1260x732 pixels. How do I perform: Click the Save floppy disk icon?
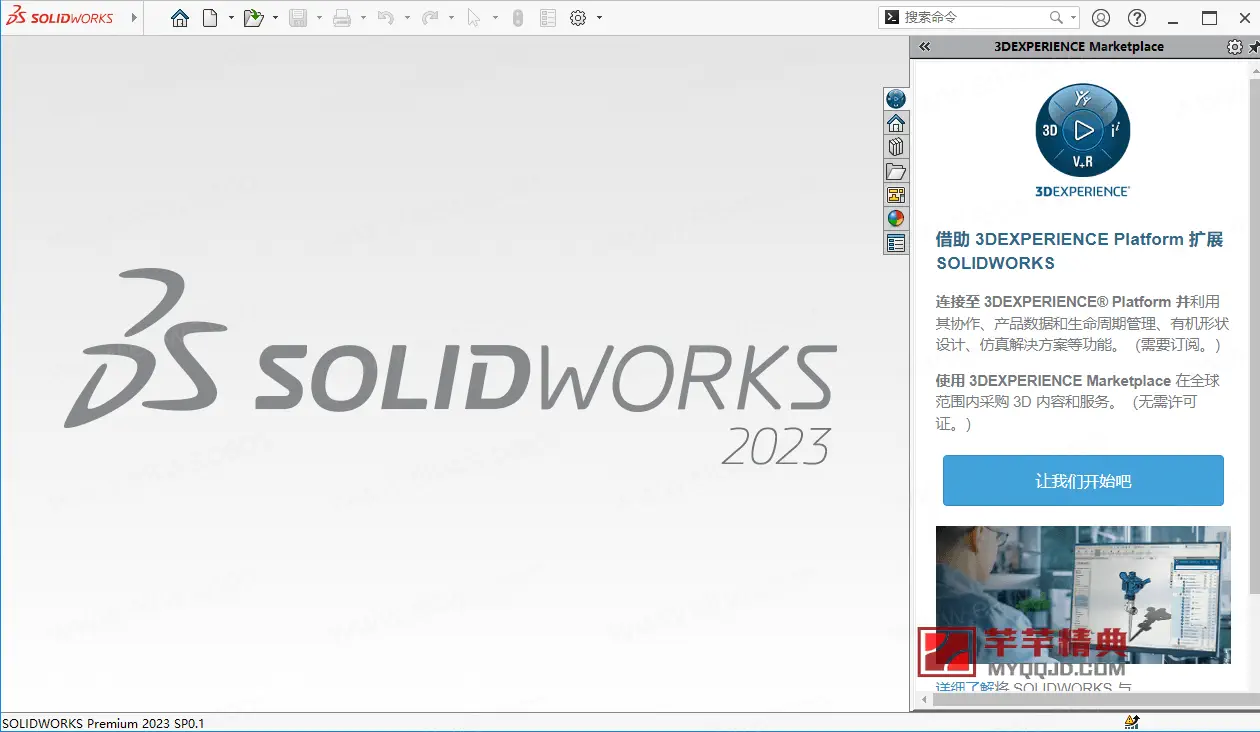pos(298,17)
